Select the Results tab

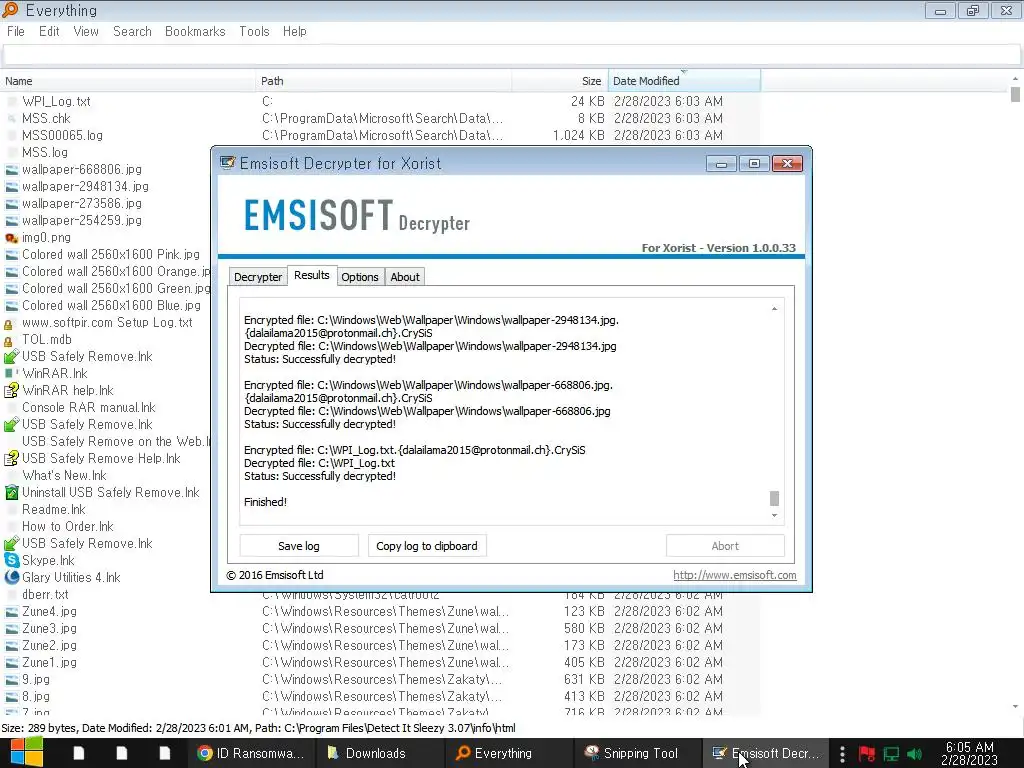tap(312, 275)
